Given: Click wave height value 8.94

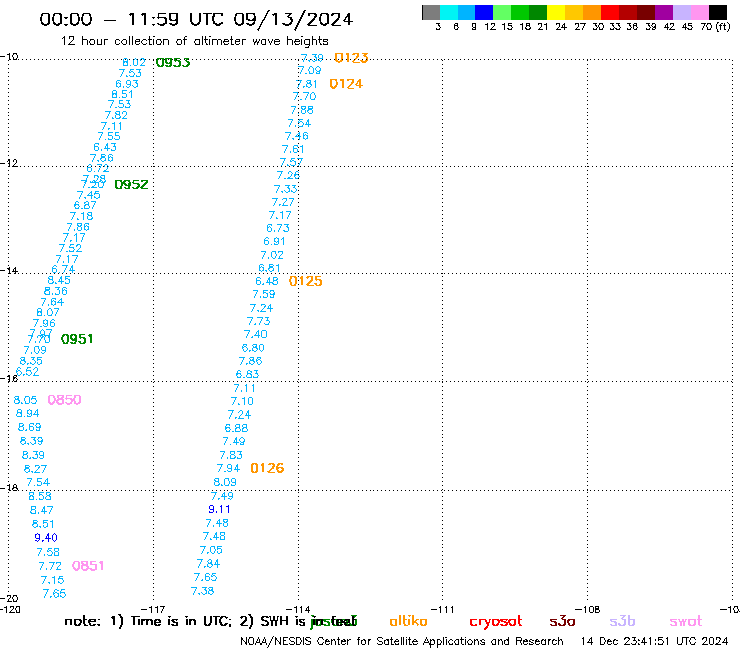Looking at the screenshot, I should pos(27,414).
